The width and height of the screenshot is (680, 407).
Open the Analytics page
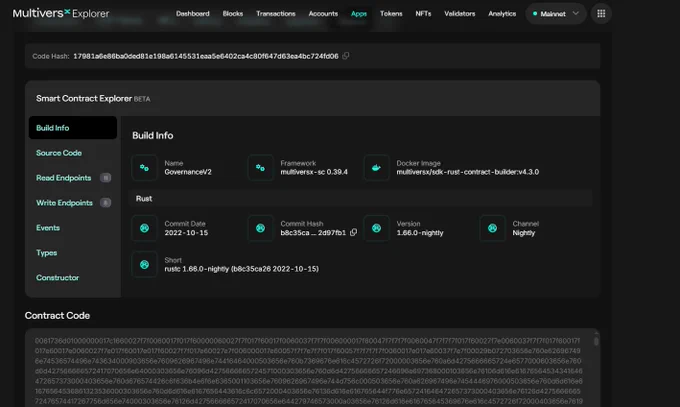tap(502, 14)
